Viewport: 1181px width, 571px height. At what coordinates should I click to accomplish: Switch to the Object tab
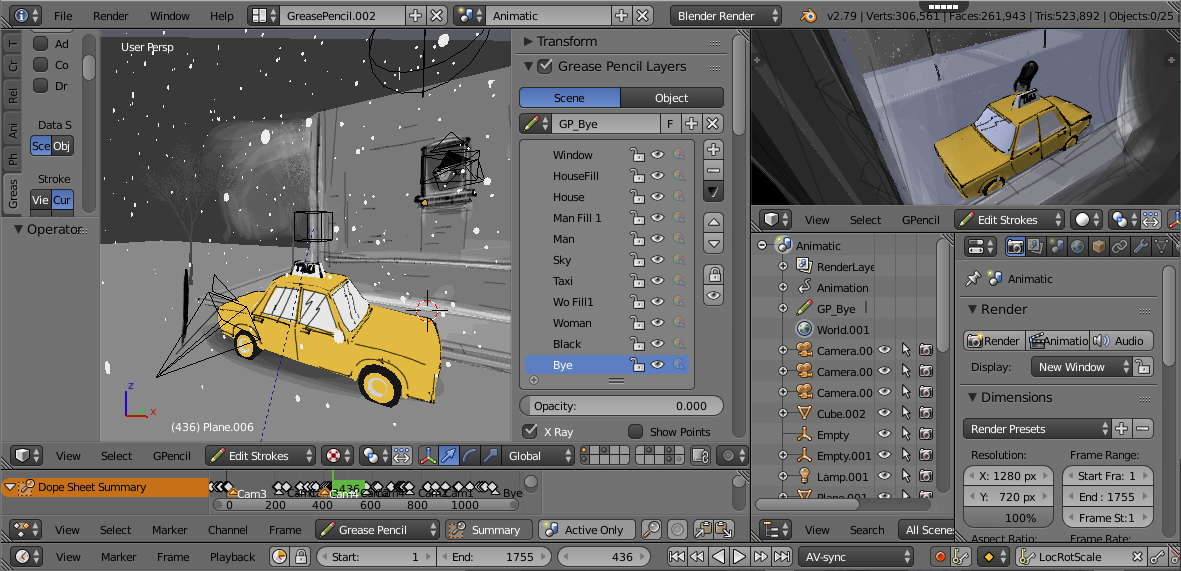[672, 98]
